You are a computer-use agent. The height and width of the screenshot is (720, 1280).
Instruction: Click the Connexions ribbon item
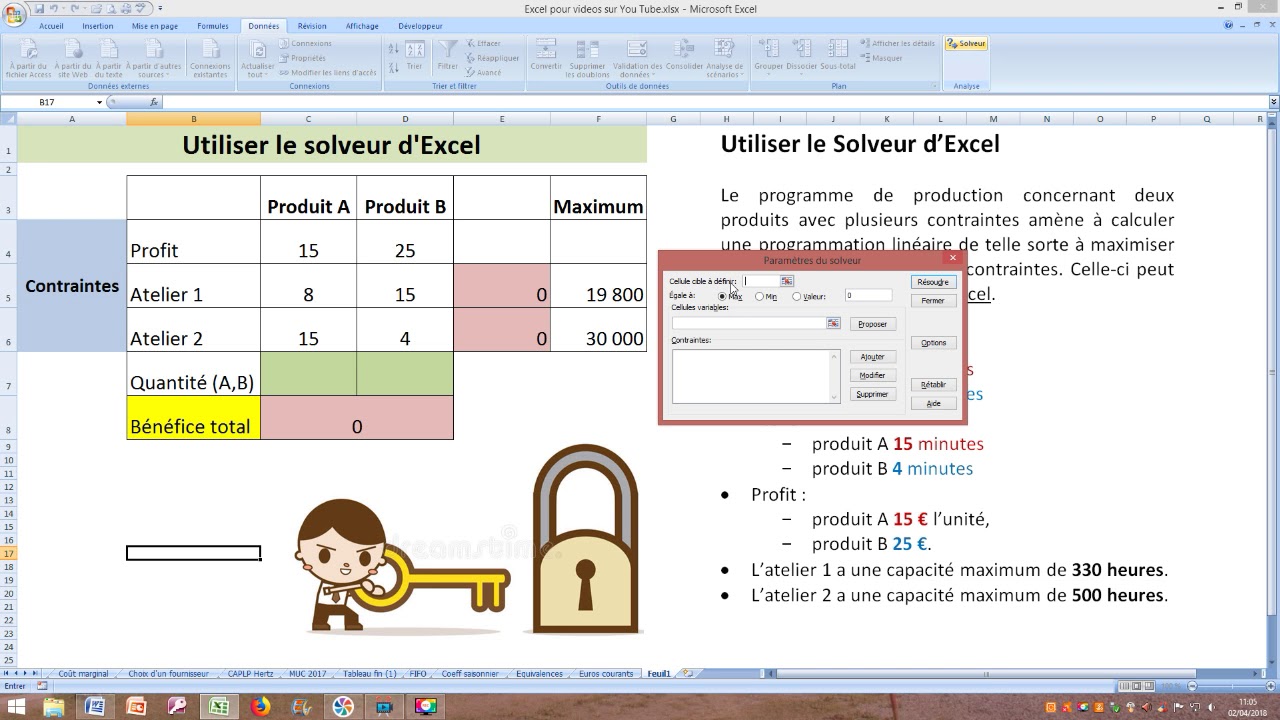[305, 44]
